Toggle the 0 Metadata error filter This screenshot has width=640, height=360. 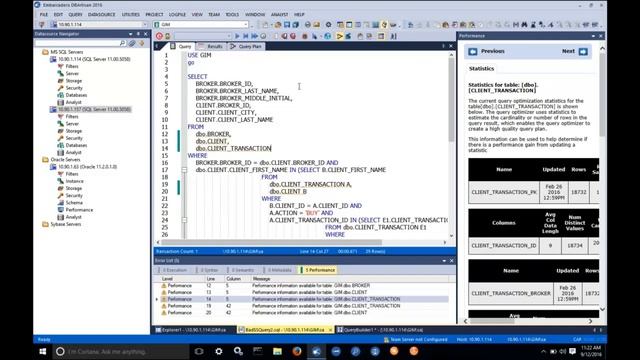coord(279,270)
